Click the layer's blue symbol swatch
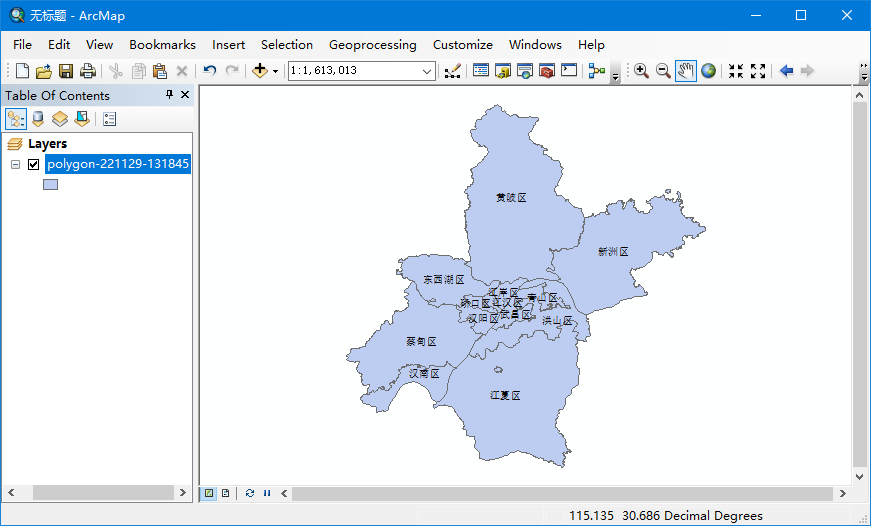Viewport: 871px width, 526px height. point(51,184)
